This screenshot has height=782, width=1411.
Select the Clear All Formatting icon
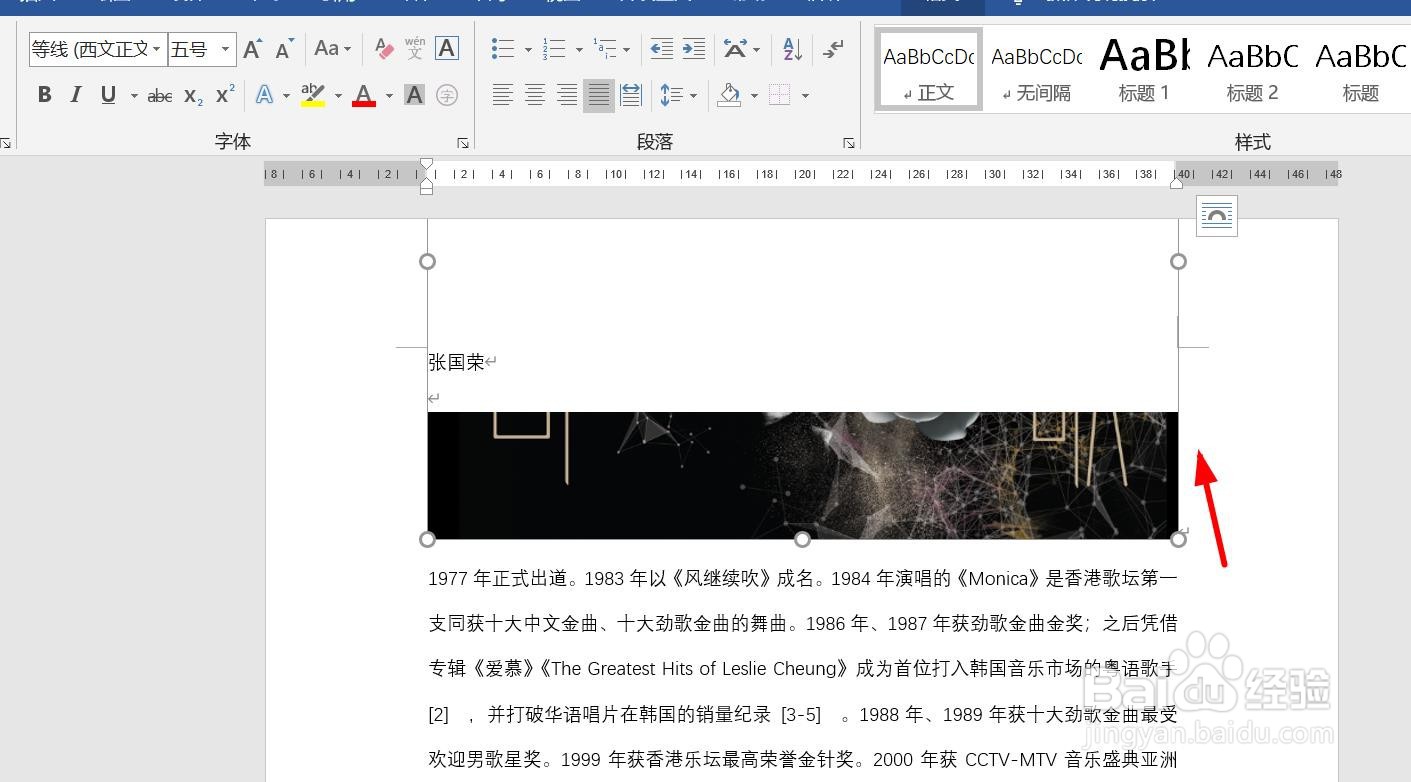click(383, 48)
